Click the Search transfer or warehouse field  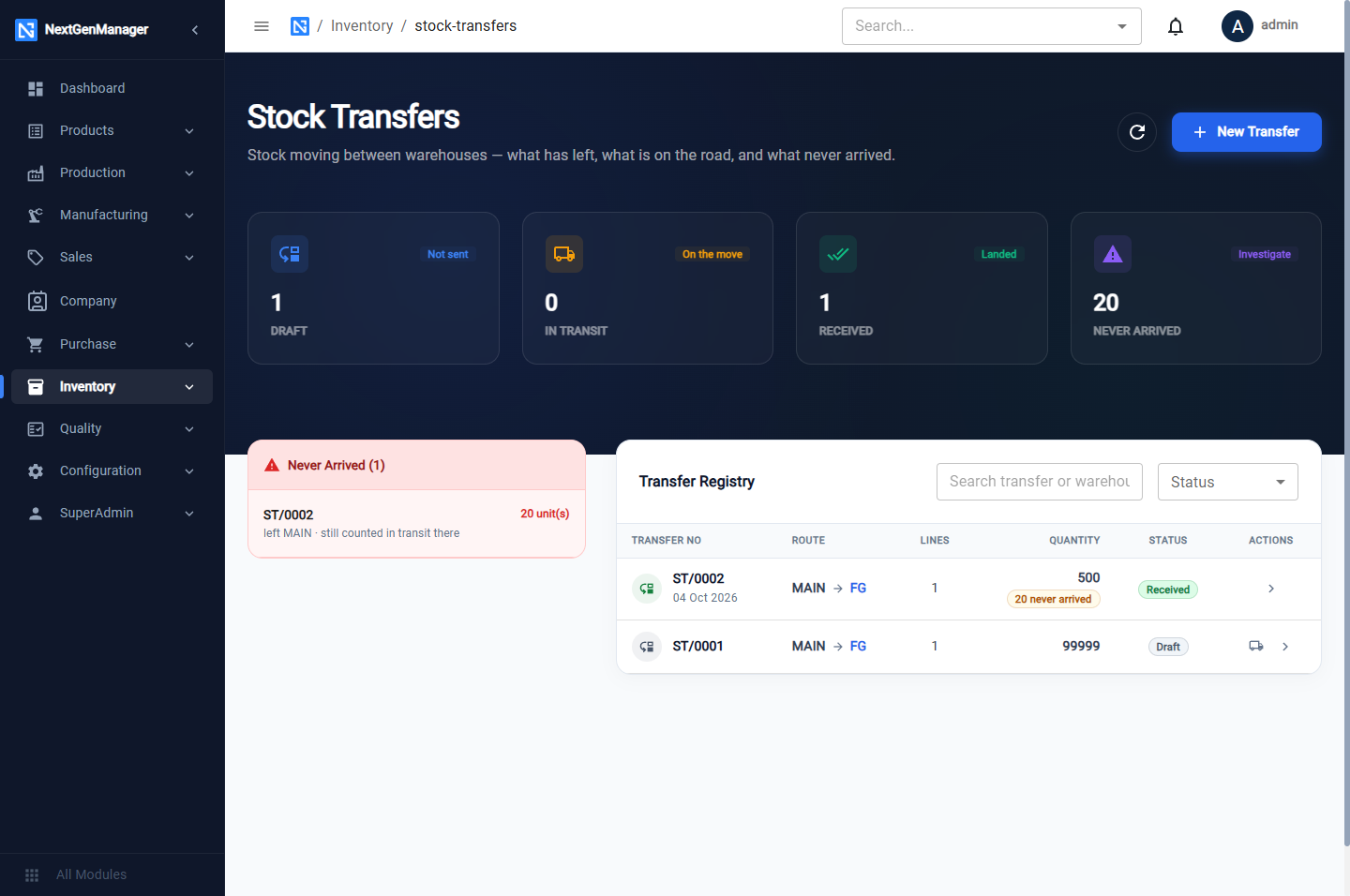[1039, 482]
